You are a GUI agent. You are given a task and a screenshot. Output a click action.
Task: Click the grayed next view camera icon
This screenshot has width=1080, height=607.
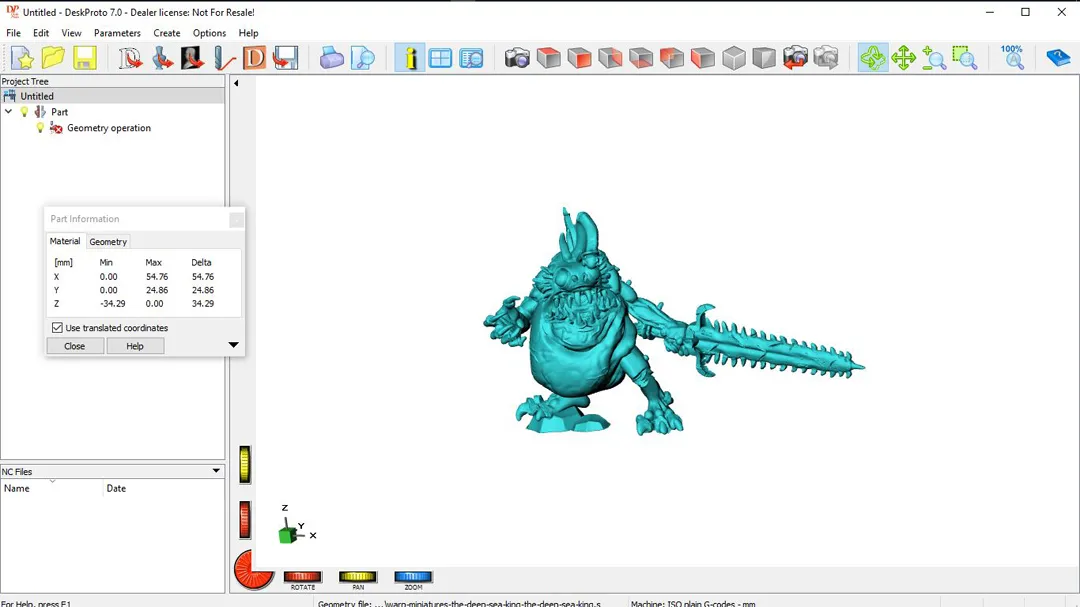(x=826, y=58)
